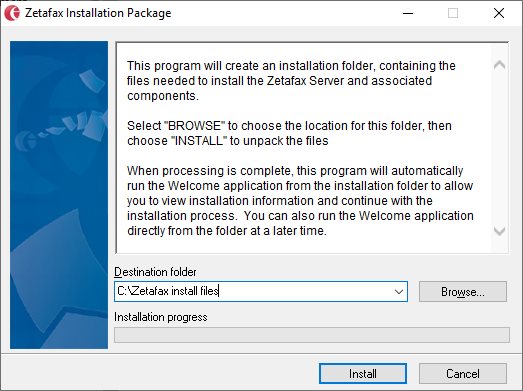Viewport: 523px width, 391px height.
Task: Click the 'Zetafax Installation Package' title text
Action: pyautogui.click(x=98, y=13)
